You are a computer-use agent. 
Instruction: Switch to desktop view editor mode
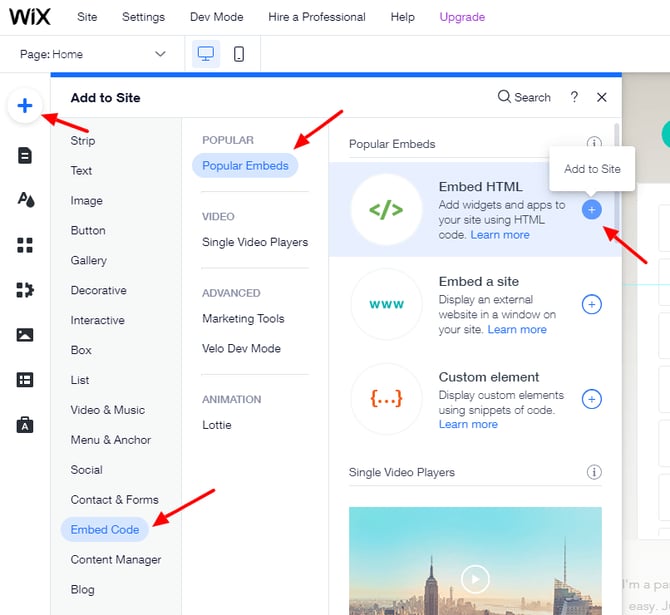(206, 54)
